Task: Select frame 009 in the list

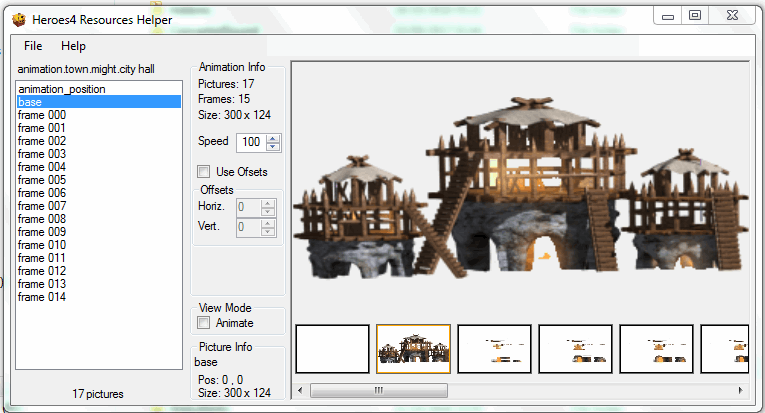Action: 99,232
